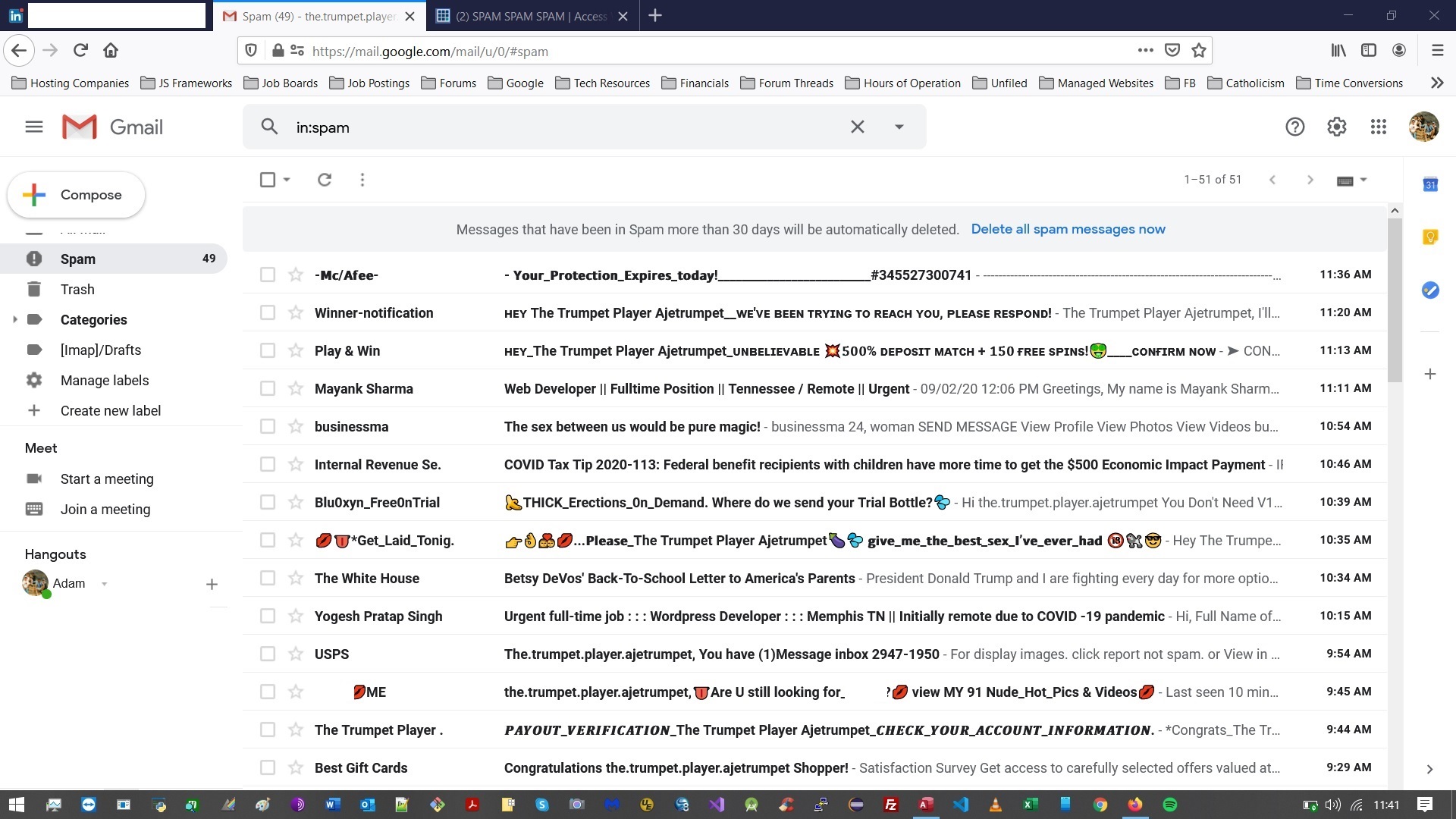Select the Winner-notification email checkbox

(267, 312)
